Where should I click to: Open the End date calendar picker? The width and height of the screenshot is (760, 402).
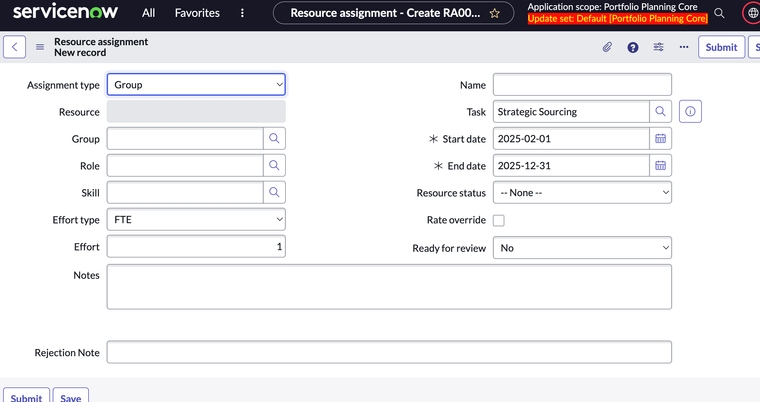660,165
